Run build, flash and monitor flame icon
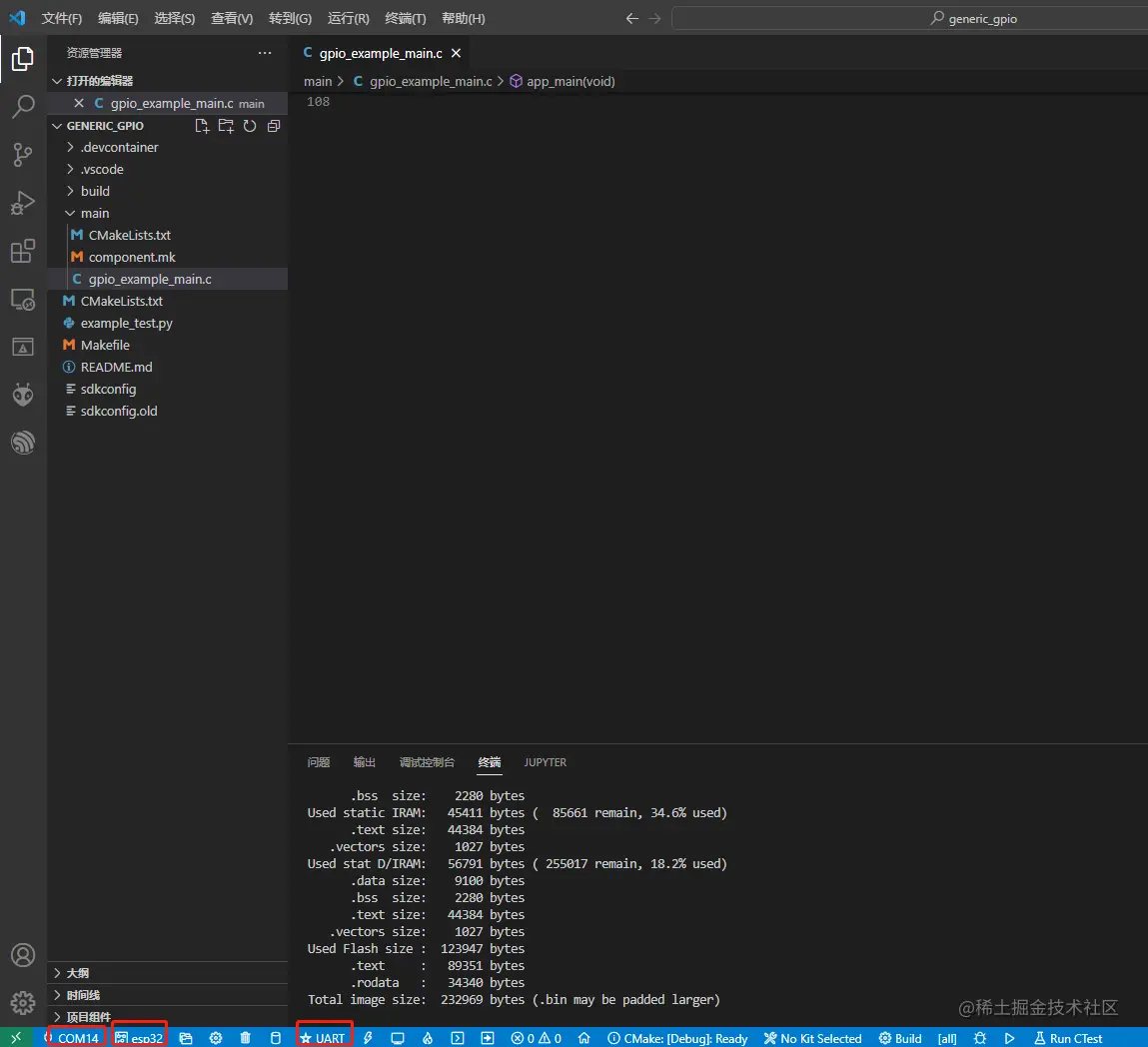The width and height of the screenshot is (1148, 1047). click(x=428, y=1038)
